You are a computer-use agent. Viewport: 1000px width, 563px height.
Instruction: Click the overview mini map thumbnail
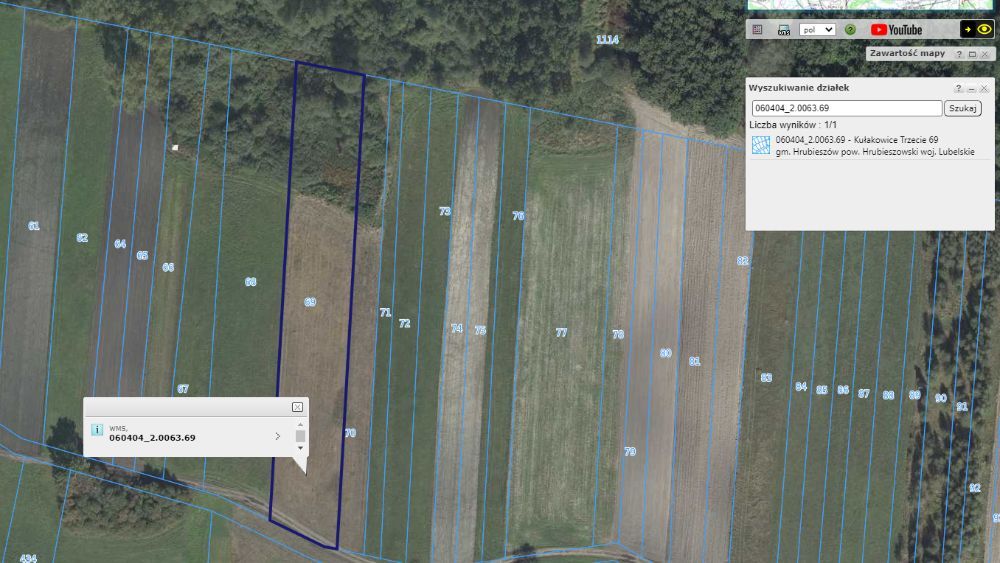[x=870, y=4]
